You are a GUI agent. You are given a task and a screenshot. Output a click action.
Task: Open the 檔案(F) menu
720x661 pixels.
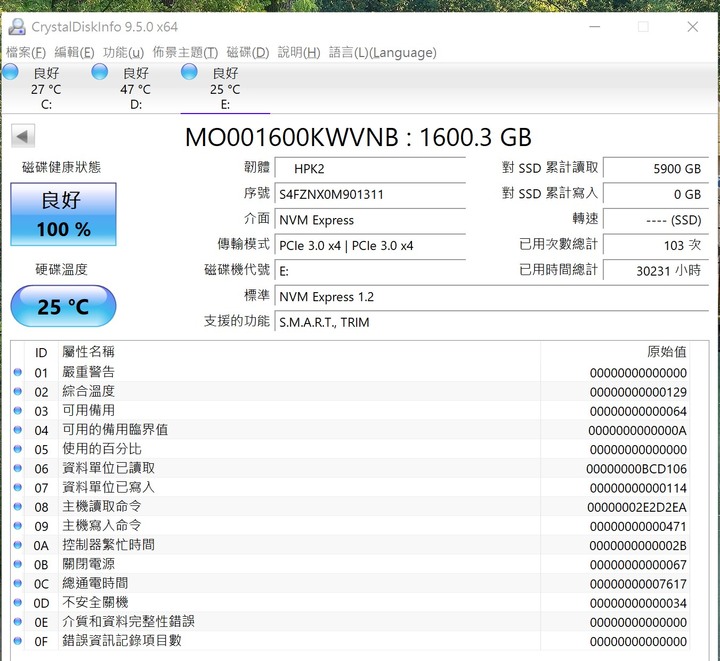click(x=26, y=52)
